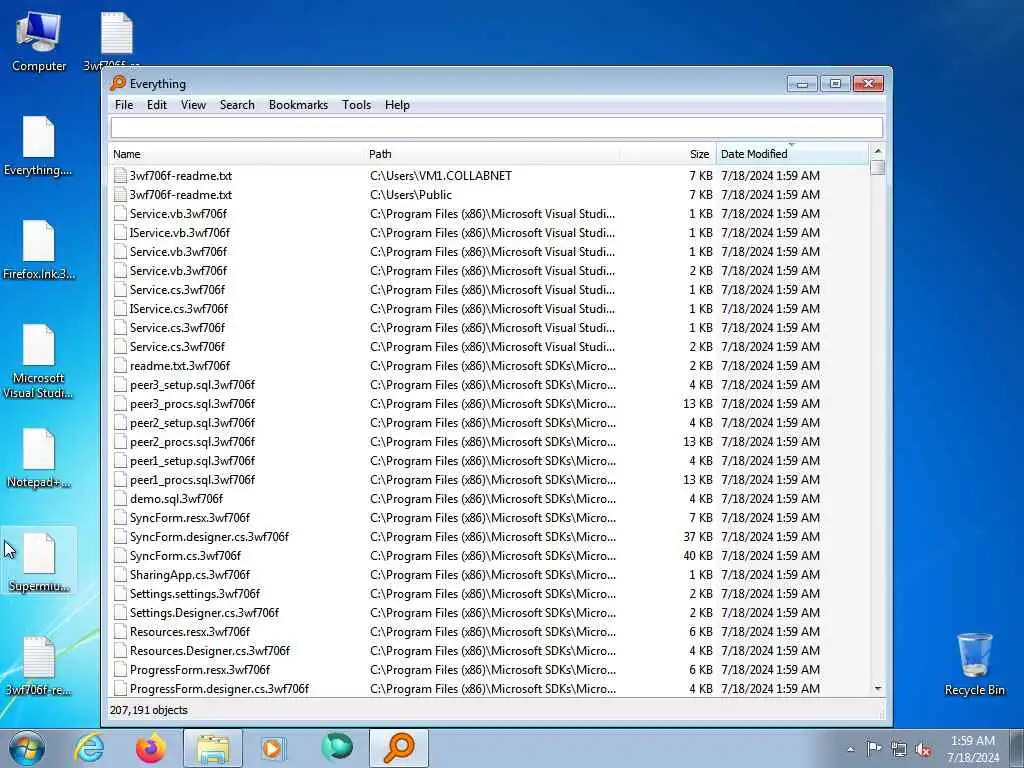This screenshot has width=1024, height=768.
Task: Select the 3wf706f-readme file at desktop bottom left
Action: click(39, 666)
